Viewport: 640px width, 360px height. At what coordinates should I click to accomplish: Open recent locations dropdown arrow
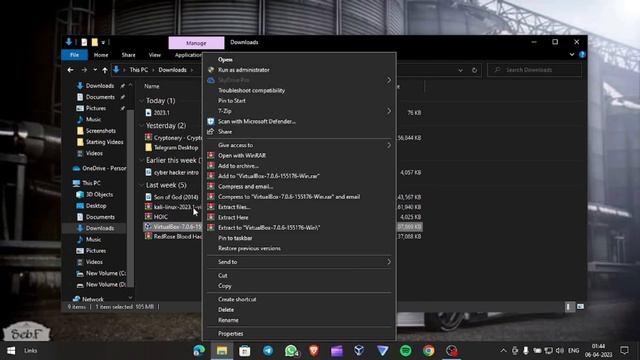coord(95,70)
